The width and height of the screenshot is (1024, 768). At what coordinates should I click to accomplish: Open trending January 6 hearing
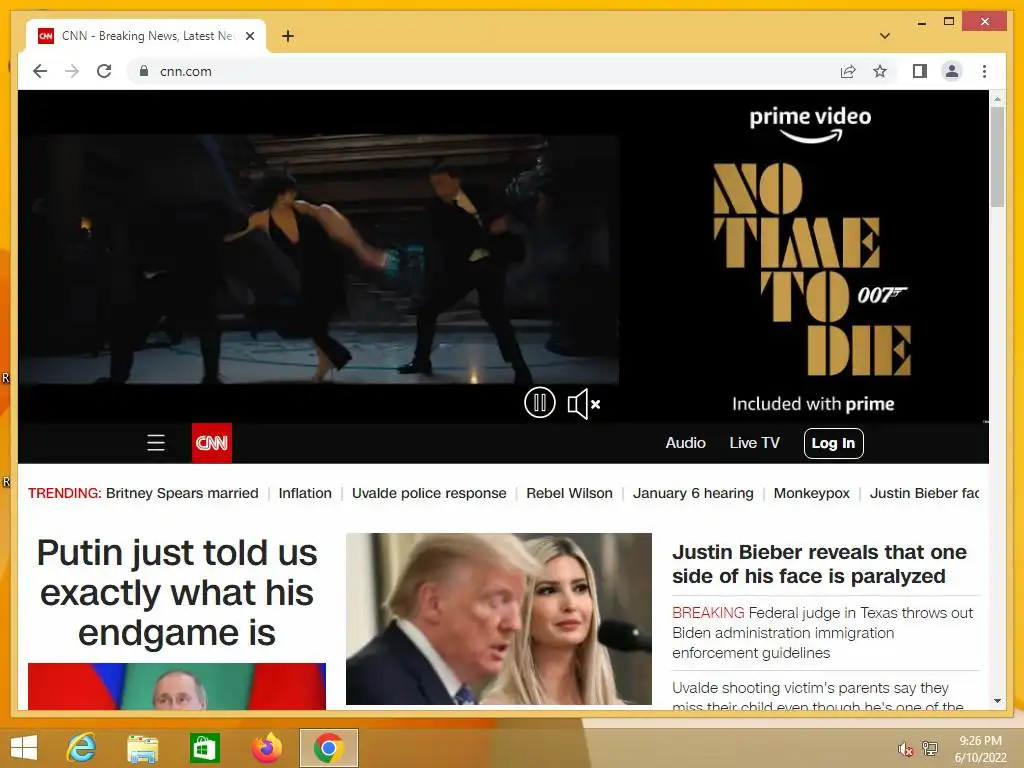pyautogui.click(x=693, y=493)
